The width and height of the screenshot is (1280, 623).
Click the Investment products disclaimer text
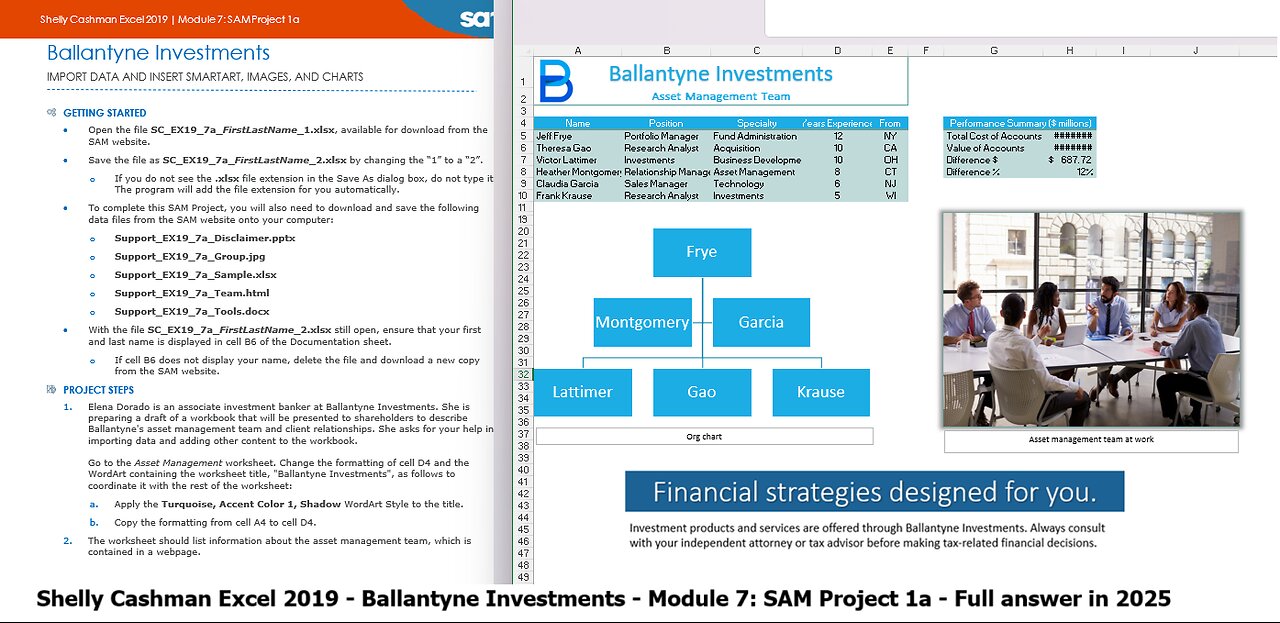click(x=867, y=535)
